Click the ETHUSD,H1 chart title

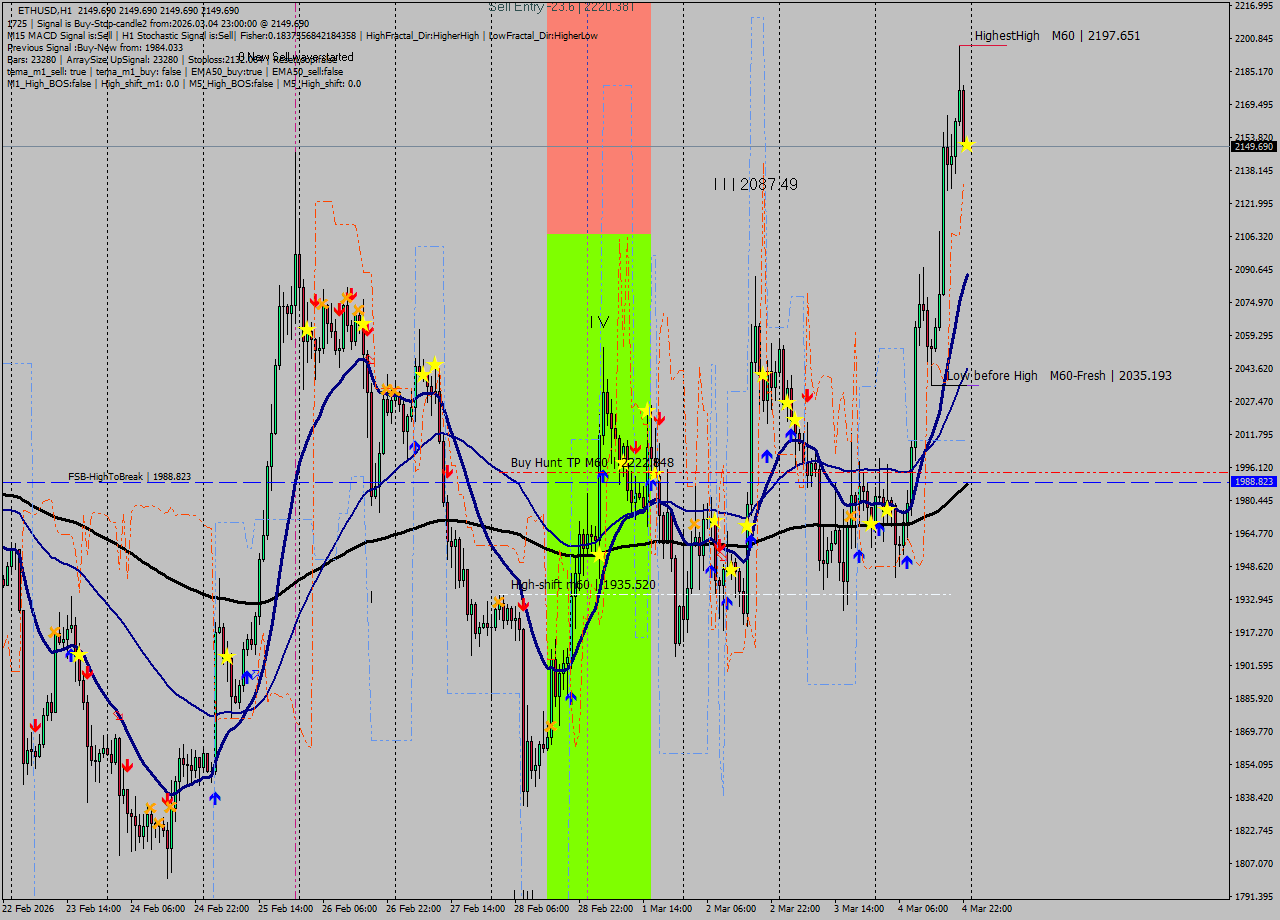[45, 7]
